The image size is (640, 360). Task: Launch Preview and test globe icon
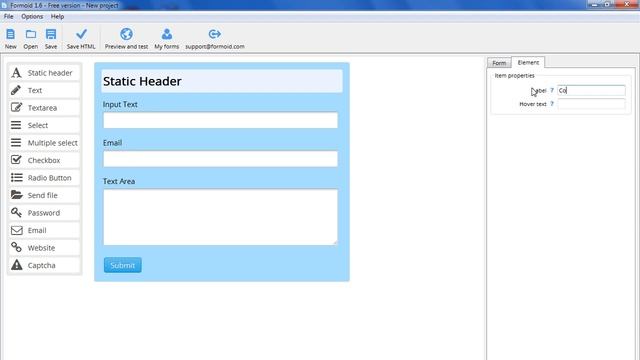[x=127, y=34]
